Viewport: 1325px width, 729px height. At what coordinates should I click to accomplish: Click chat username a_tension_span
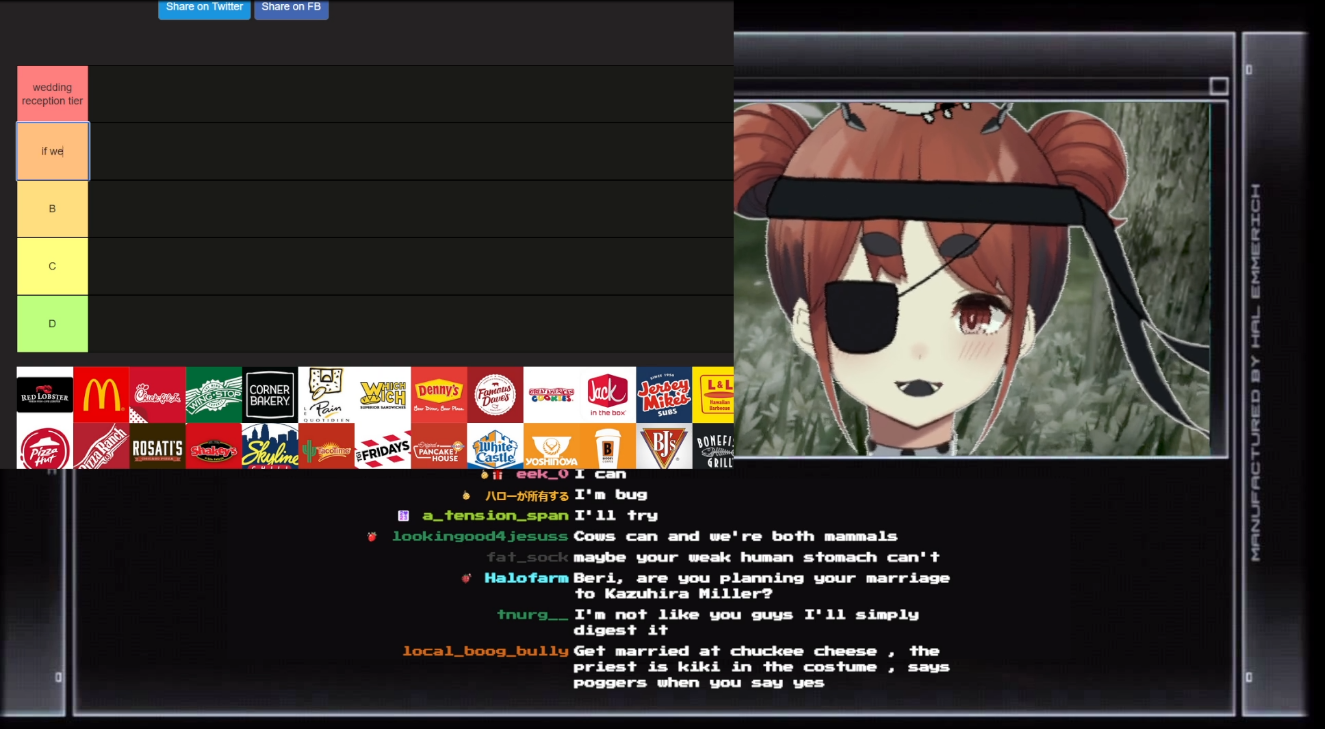[495, 516]
